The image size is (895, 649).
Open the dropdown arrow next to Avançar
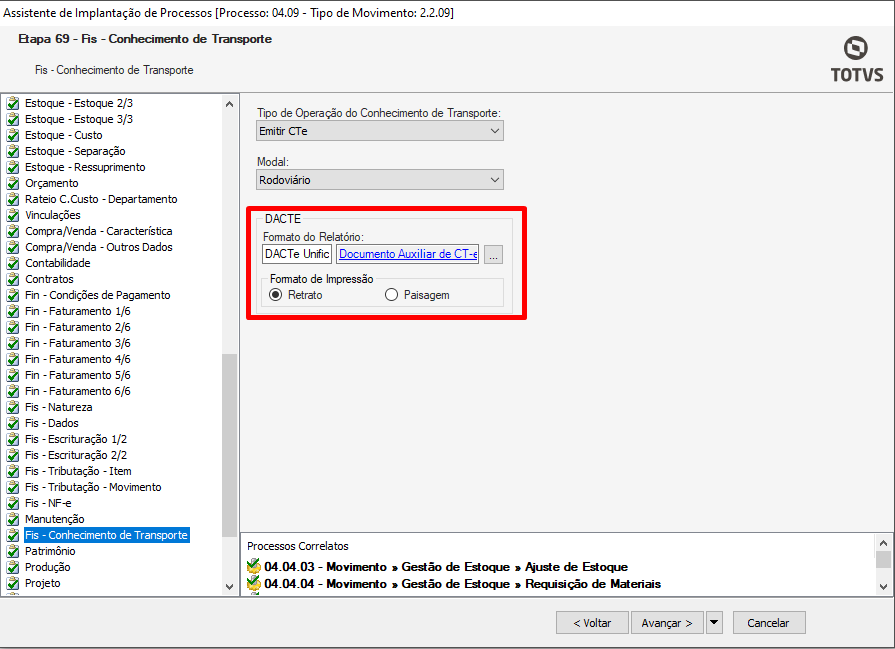tap(714, 623)
